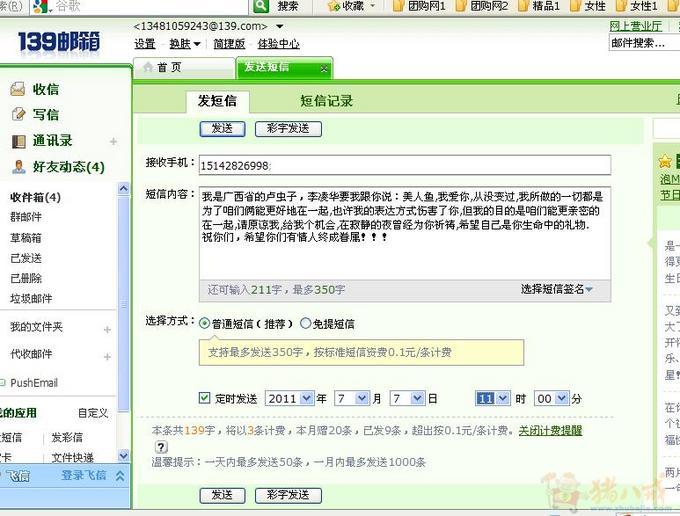Open the 收藏 dropdown arrow
The height and width of the screenshot is (516, 680).
coord(372,7)
